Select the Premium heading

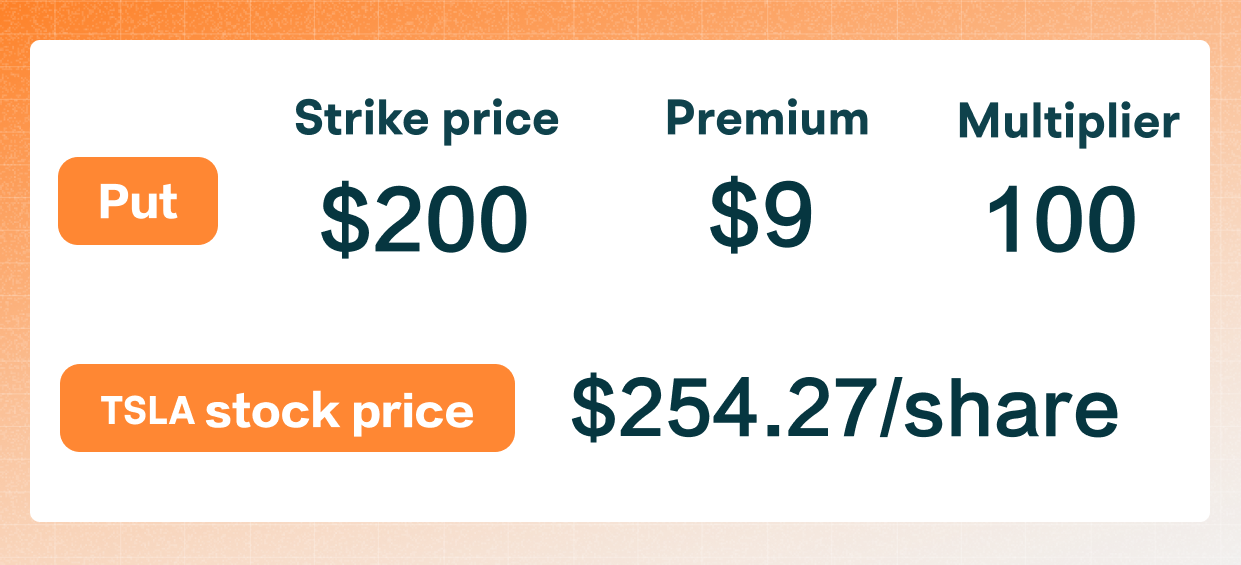tap(767, 119)
